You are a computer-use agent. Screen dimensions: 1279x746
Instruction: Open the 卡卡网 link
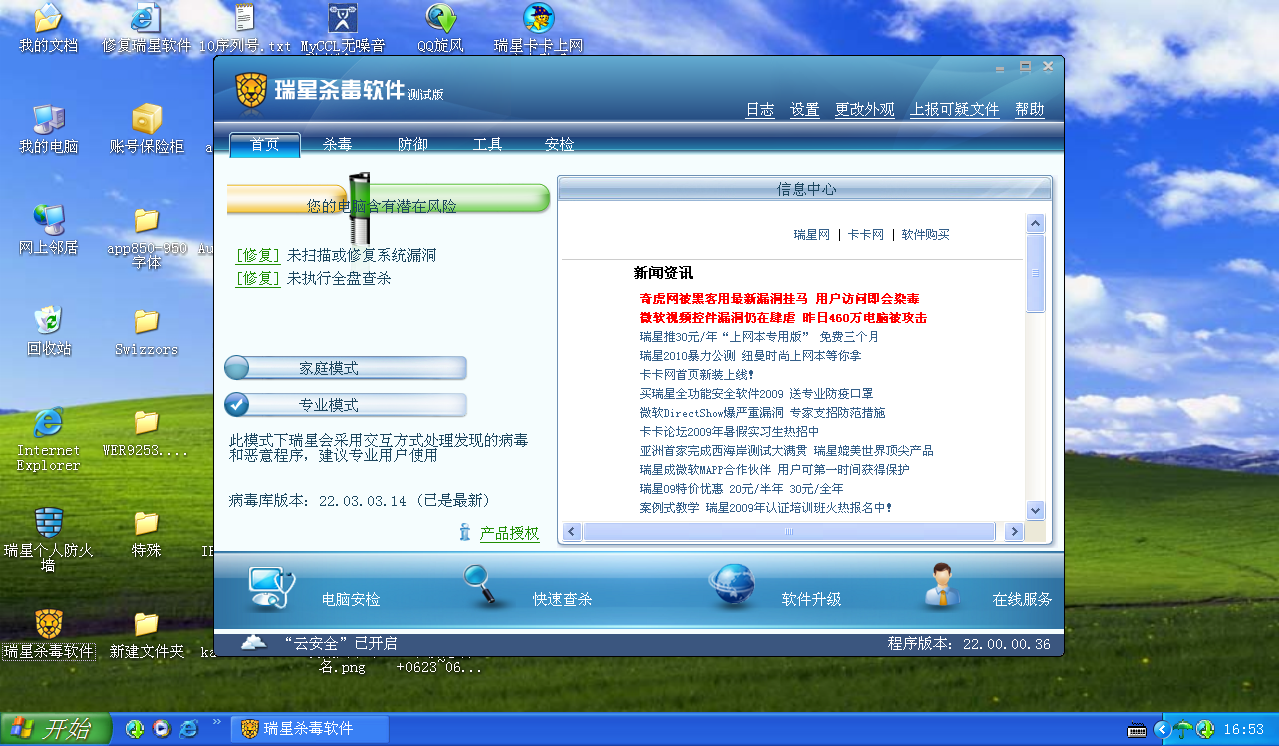(x=866, y=235)
